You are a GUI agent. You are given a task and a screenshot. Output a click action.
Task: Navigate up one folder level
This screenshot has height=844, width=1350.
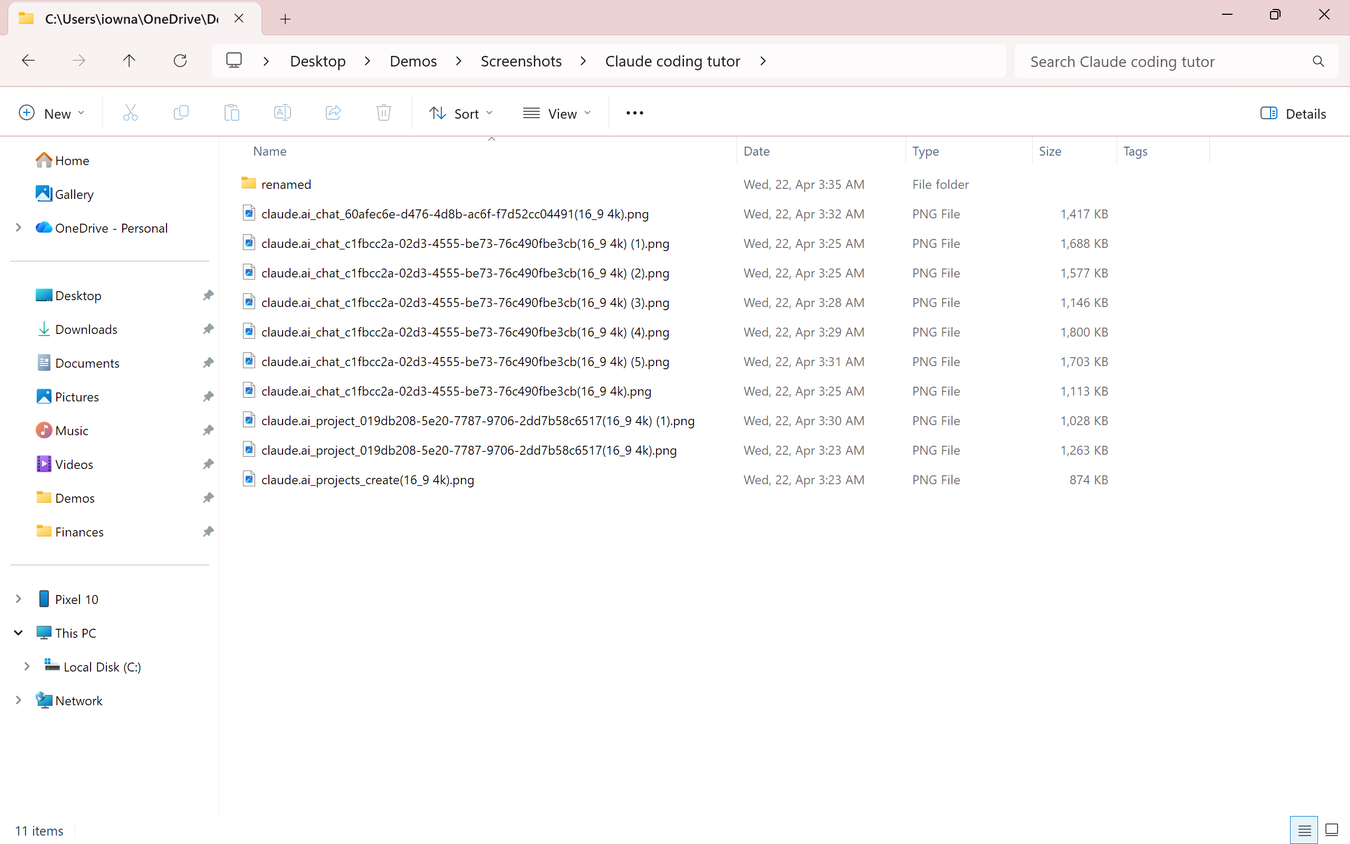[129, 61]
